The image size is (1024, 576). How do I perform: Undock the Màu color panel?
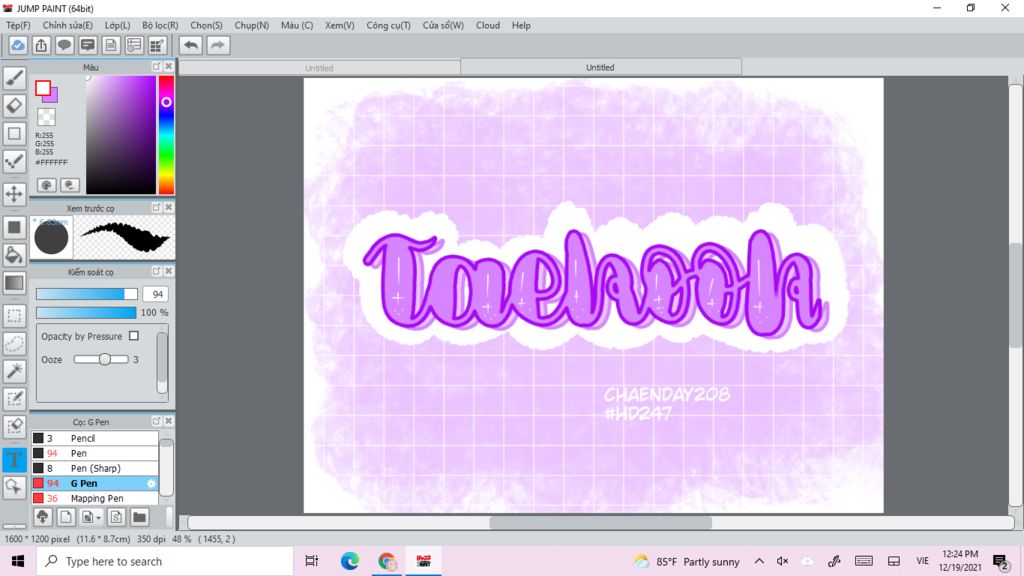(156, 67)
